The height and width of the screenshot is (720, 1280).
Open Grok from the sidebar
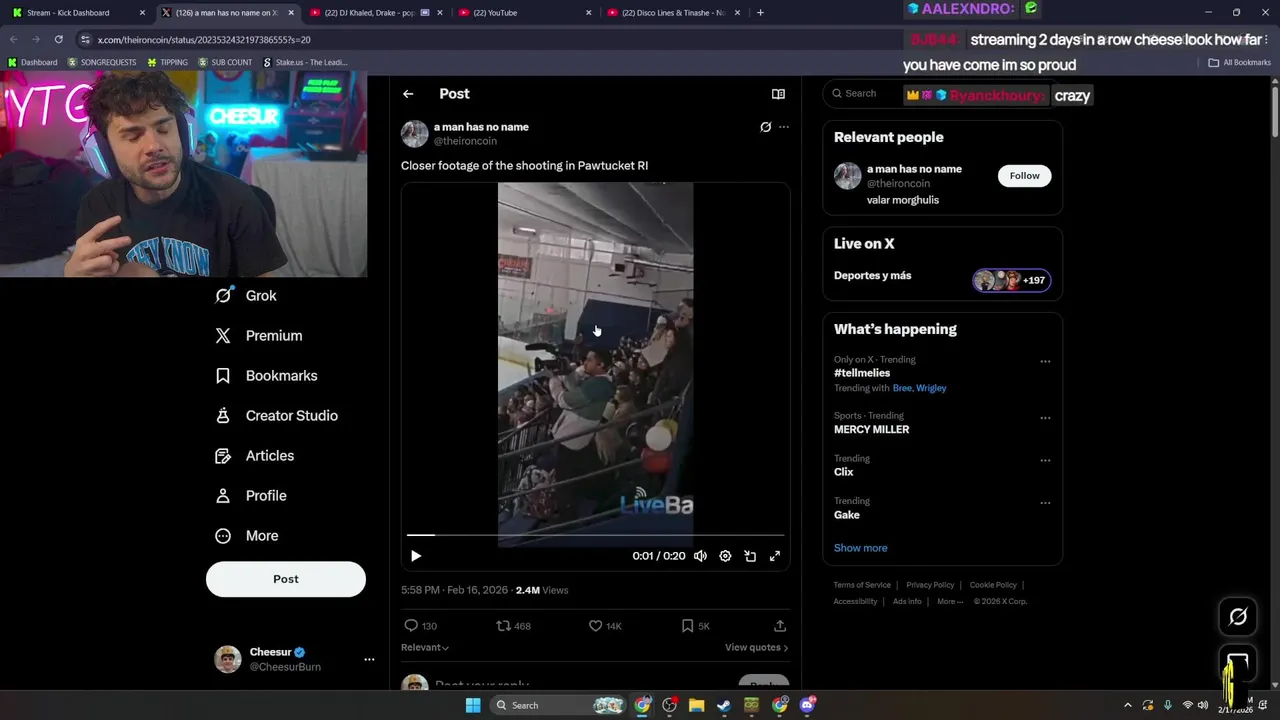(x=246, y=296)
